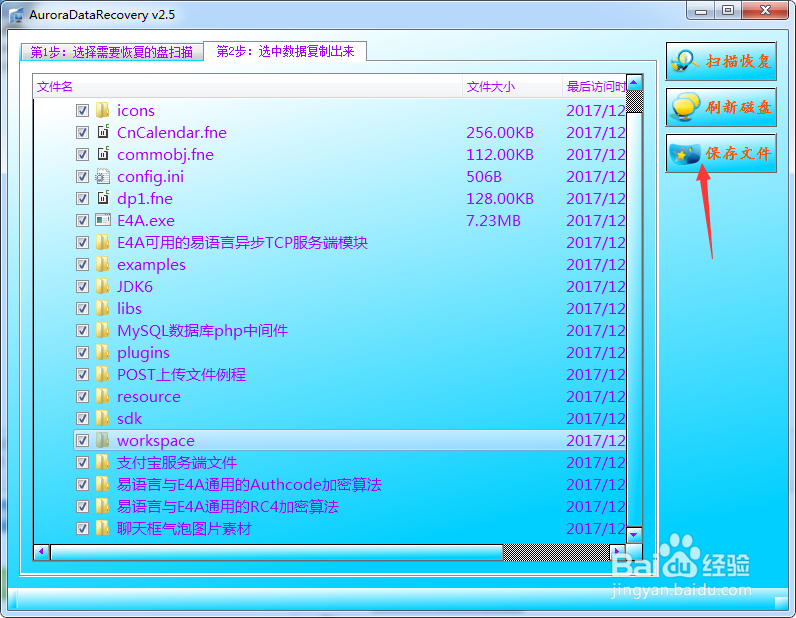The image size is (796, 618).
Task: Click the vertical scrollbar up arrow
Action: [635, 83]
